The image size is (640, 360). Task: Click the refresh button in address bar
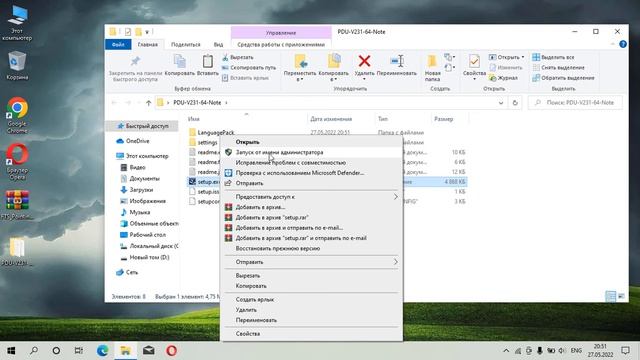click(515, 103)
